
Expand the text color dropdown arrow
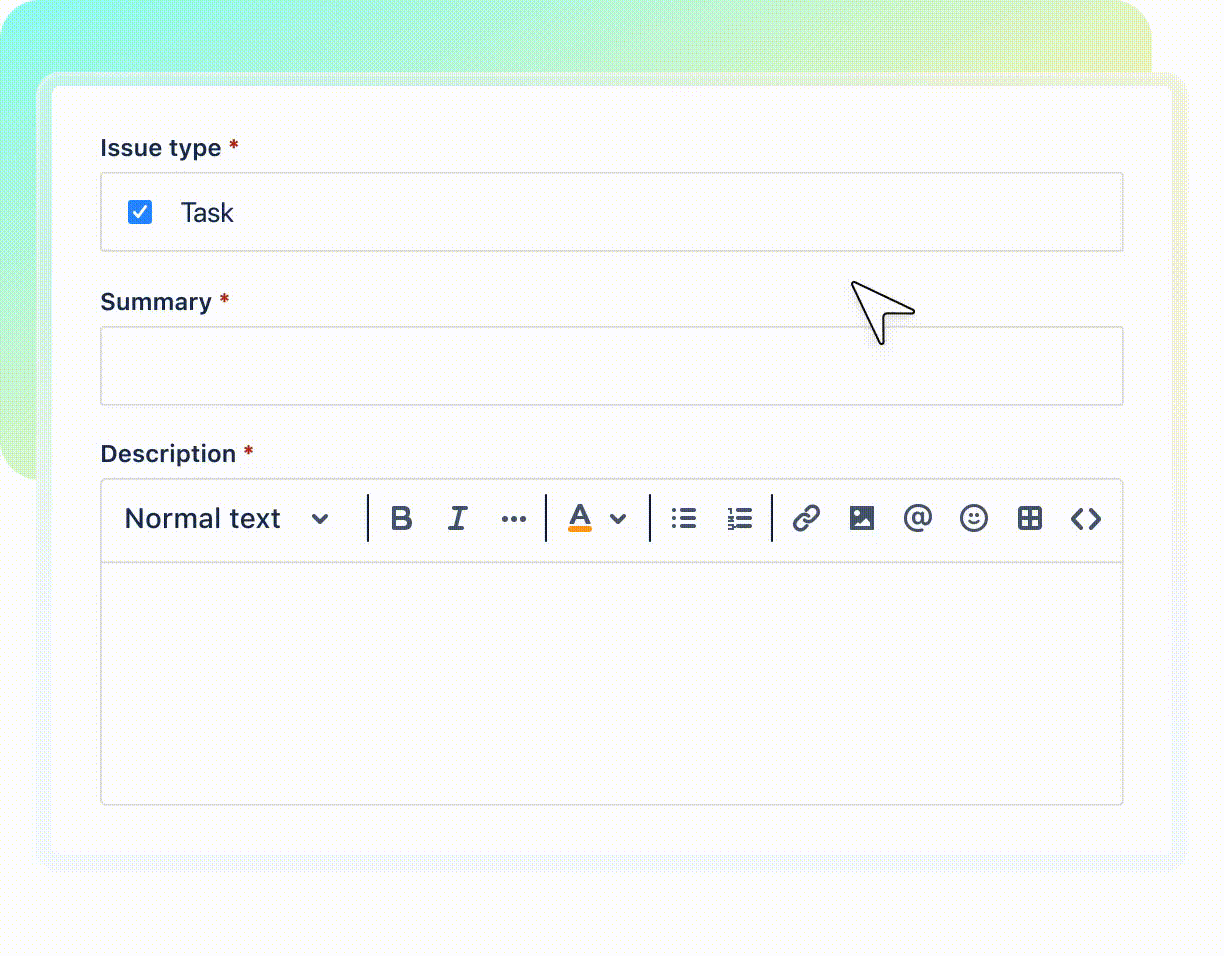point(618,519)
